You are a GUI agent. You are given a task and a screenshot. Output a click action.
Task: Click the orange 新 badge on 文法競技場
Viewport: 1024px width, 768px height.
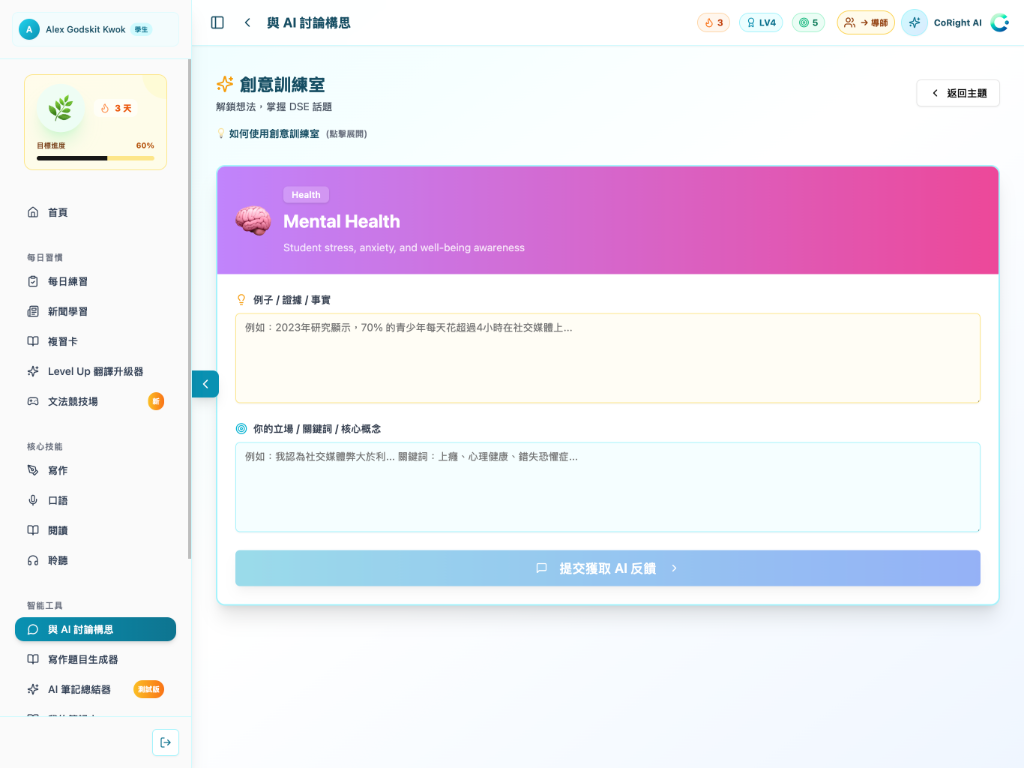click(x=155, y=402)
